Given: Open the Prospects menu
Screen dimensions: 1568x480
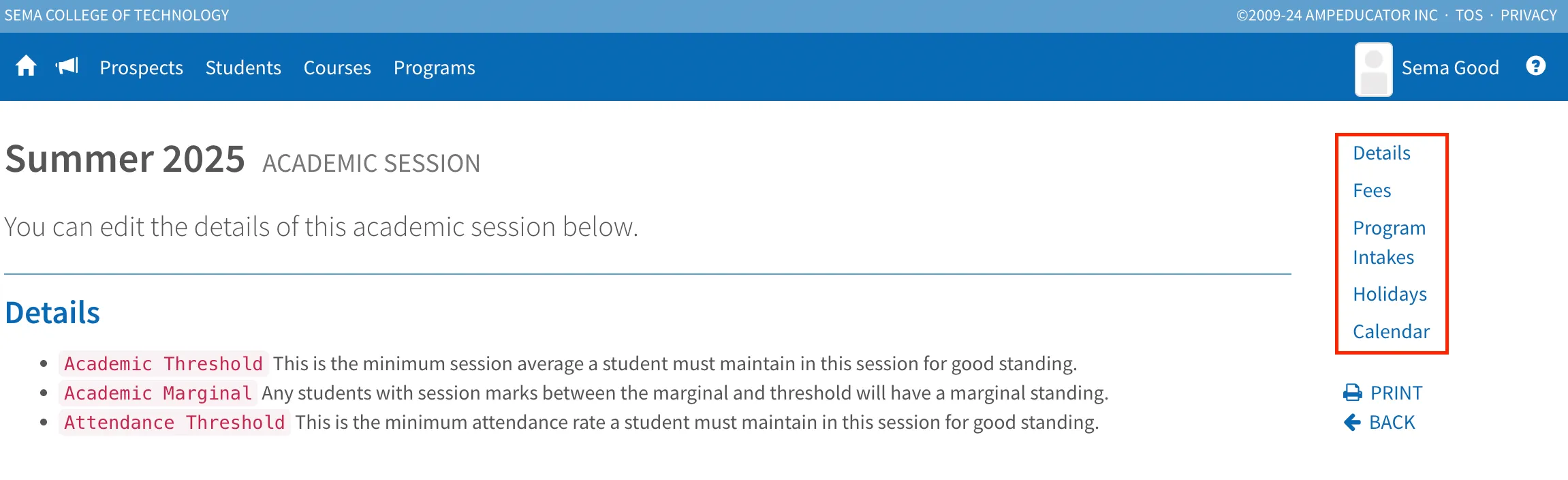Looking at the screenshot, I should point(141,67).
